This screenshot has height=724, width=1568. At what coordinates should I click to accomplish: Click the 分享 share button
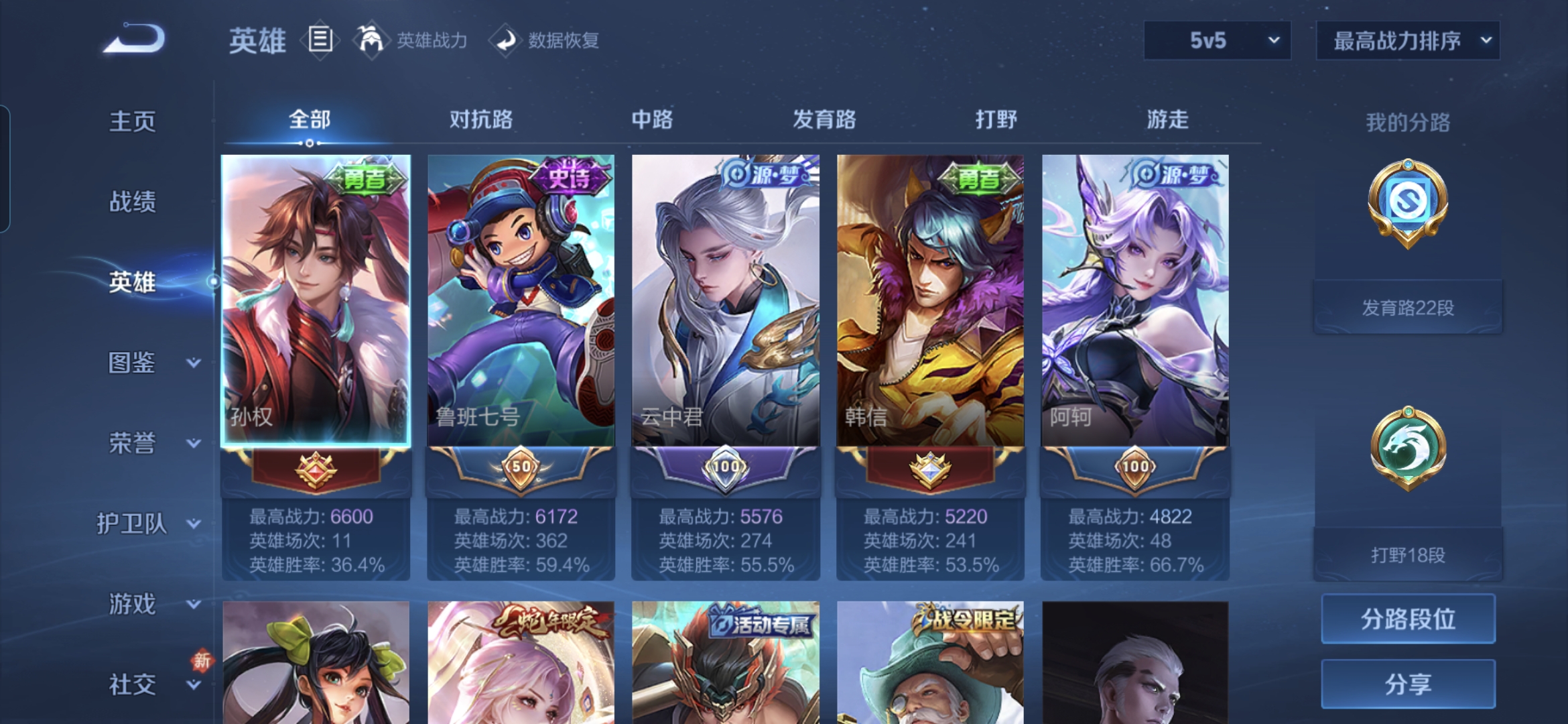(1408, 684)
